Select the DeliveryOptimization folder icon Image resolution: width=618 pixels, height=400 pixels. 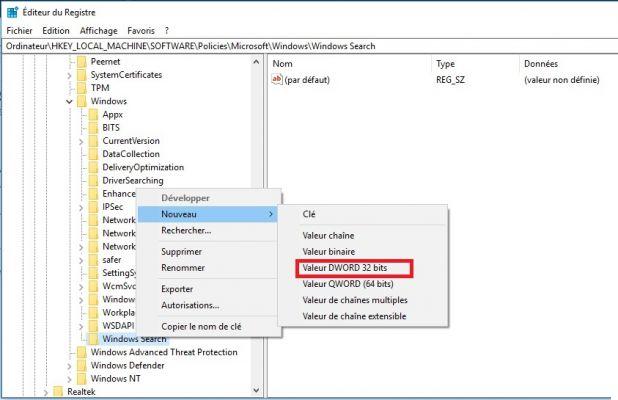pos(93,167)
